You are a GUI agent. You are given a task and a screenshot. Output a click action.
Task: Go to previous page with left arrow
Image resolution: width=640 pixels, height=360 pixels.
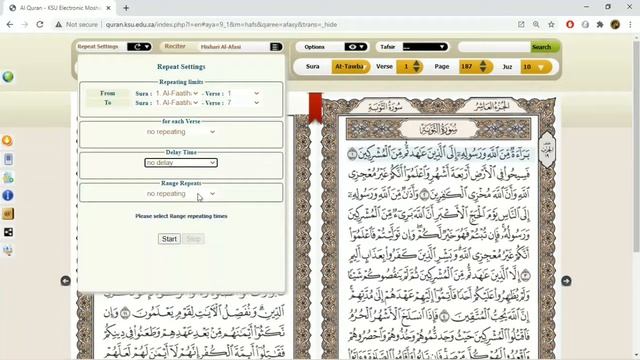pyautogui.click(x=65, y=281)
